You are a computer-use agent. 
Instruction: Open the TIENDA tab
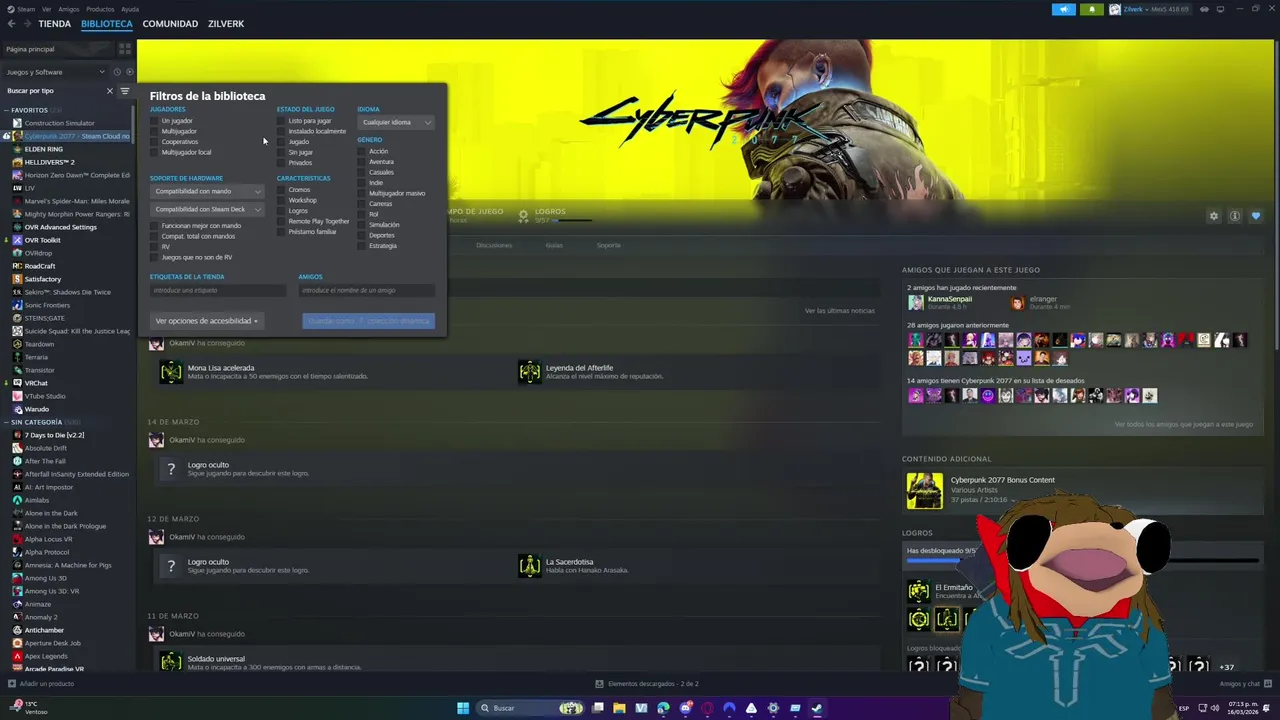[x=54, y=24]
